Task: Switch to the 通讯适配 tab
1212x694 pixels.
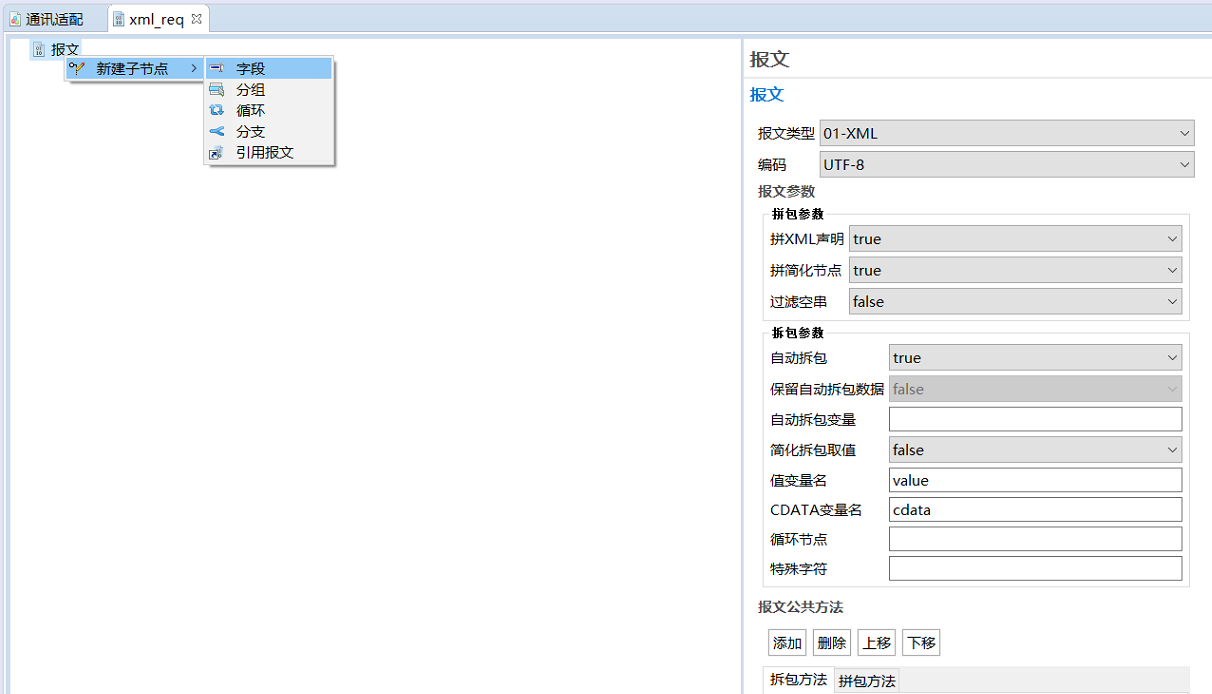Action: tap(54, 20)
